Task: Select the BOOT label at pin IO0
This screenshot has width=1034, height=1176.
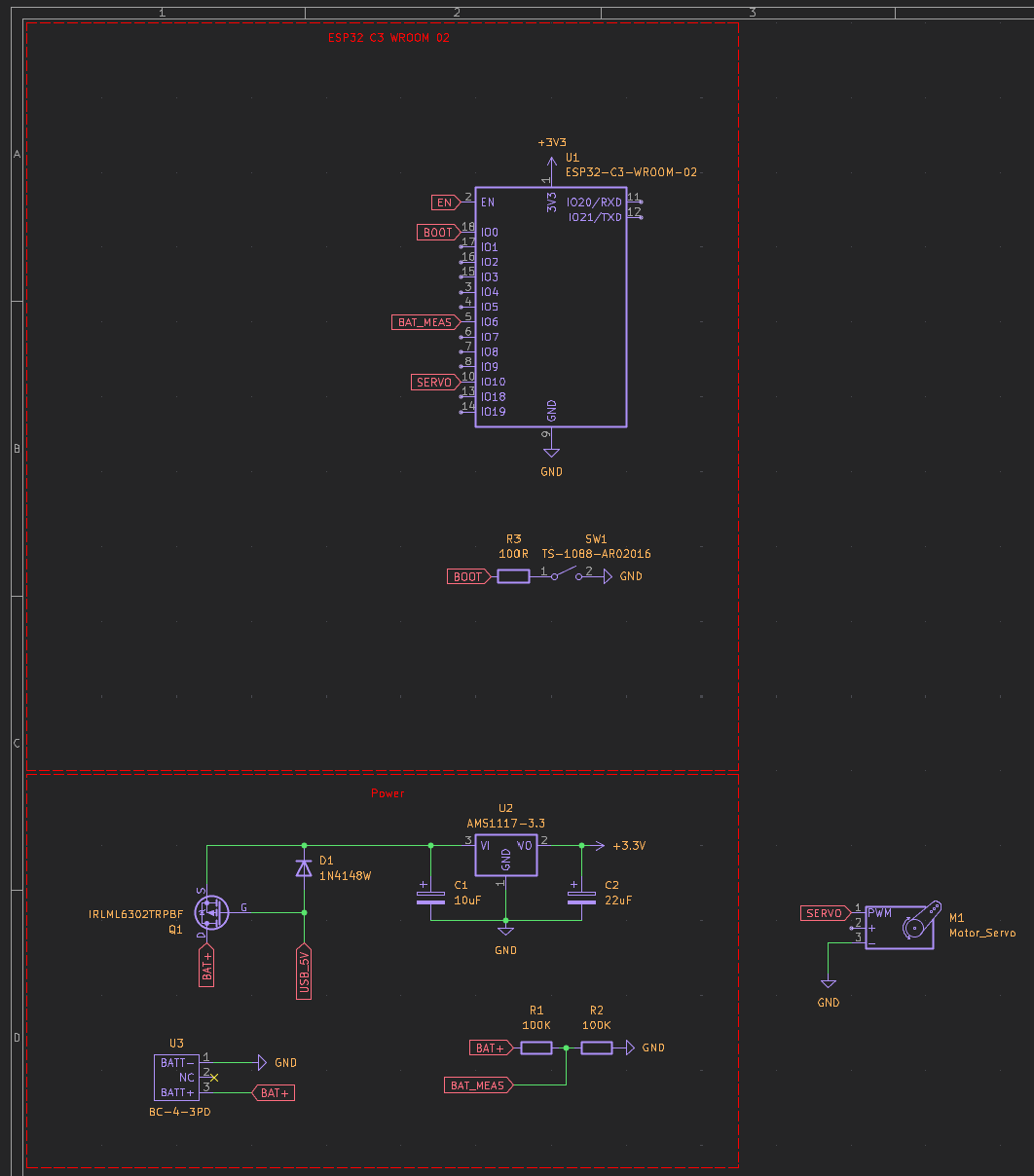Action: pos(437,233)
